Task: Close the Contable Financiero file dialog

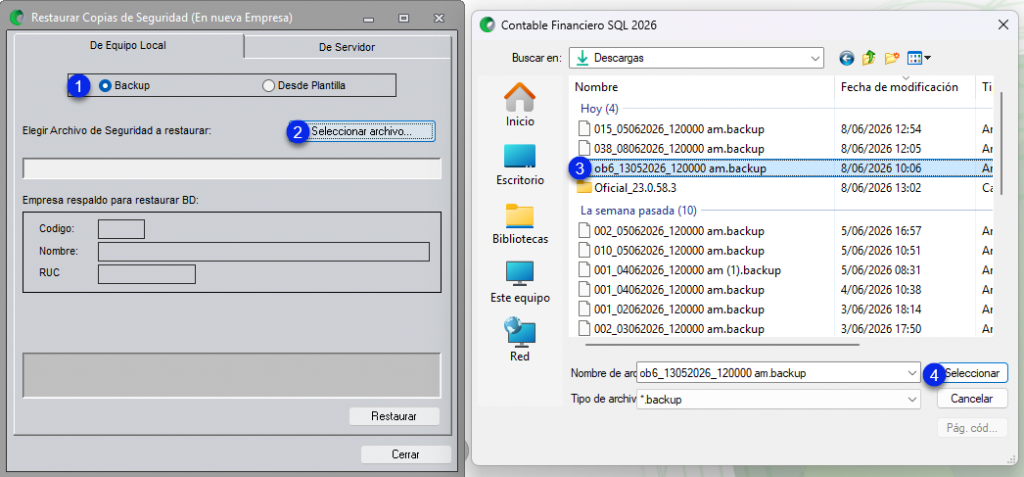Action: tap(1003, 25)
